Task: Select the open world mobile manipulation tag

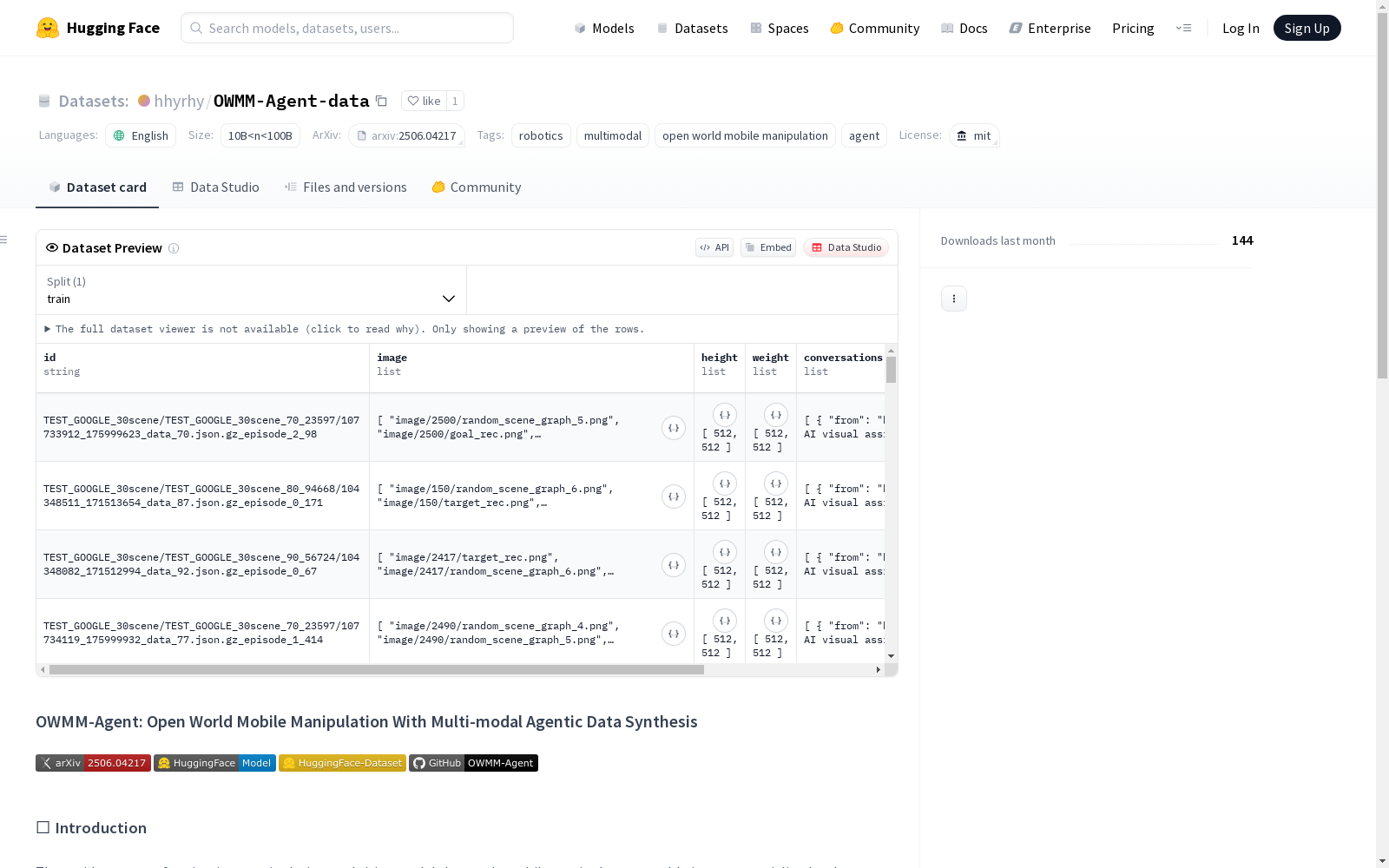Action: pos(745,135)
